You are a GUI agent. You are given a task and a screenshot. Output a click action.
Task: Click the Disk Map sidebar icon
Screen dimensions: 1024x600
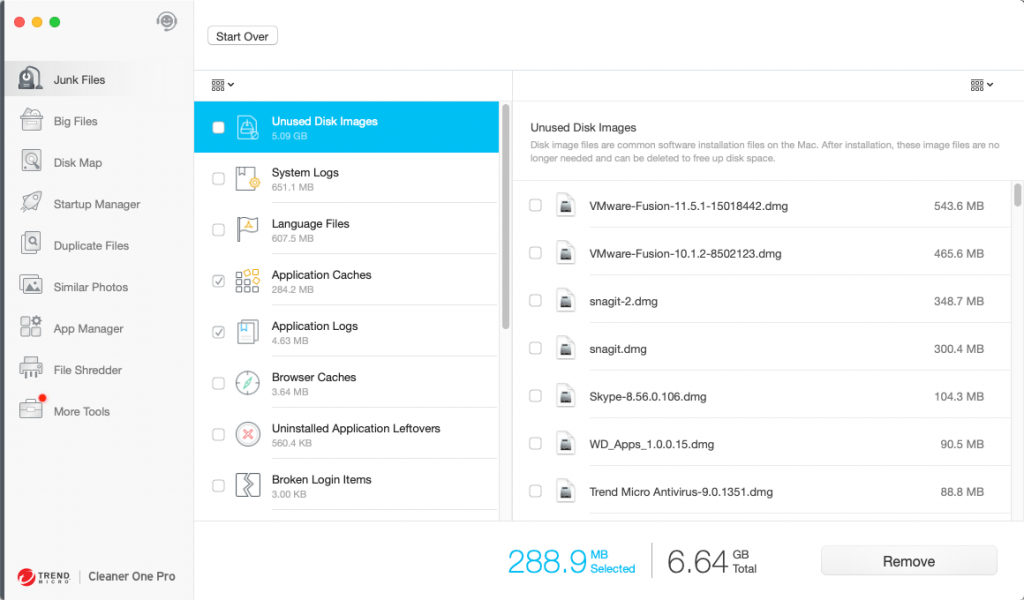pyautogui.click(x=32, y=162)
